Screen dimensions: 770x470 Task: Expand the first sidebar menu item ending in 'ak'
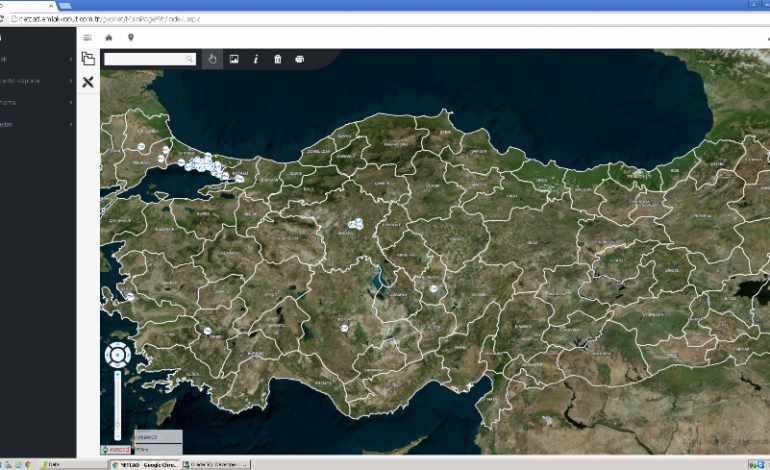click(x=37, y=59)
